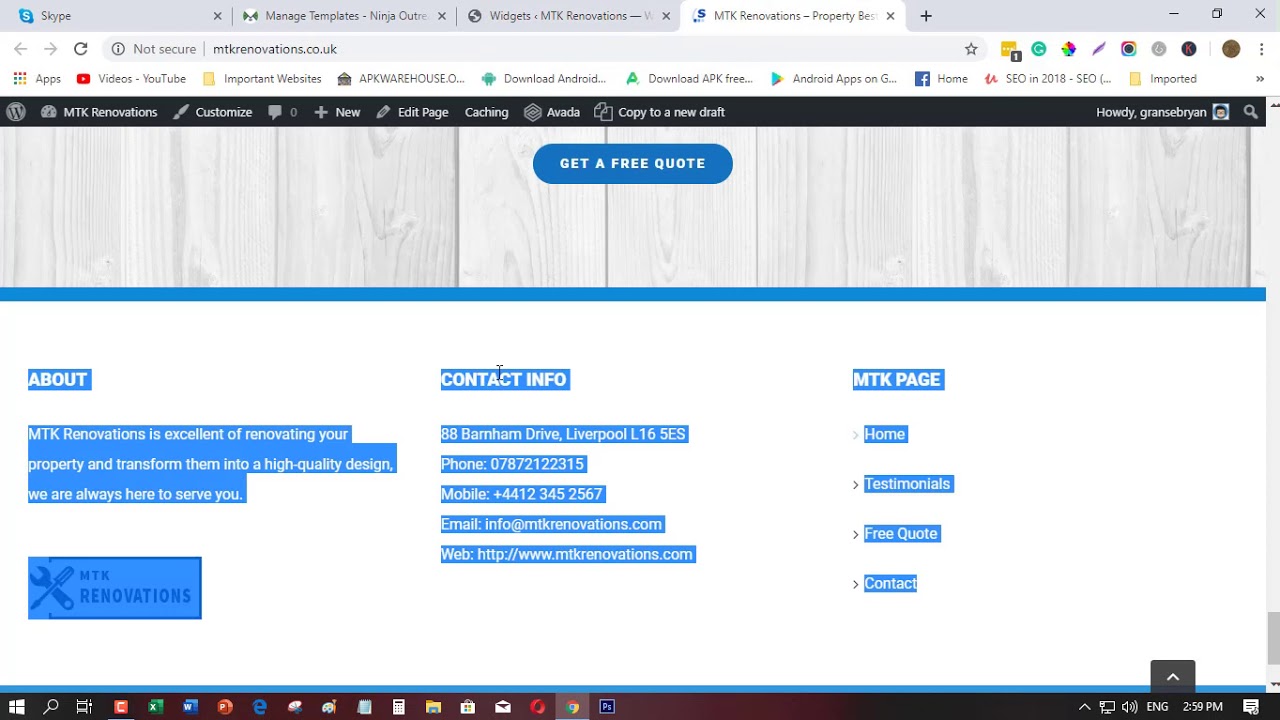Screen dimensions: 1280x720
Task: Click the page vertical scrollbar thumb
Action: 1273,637
